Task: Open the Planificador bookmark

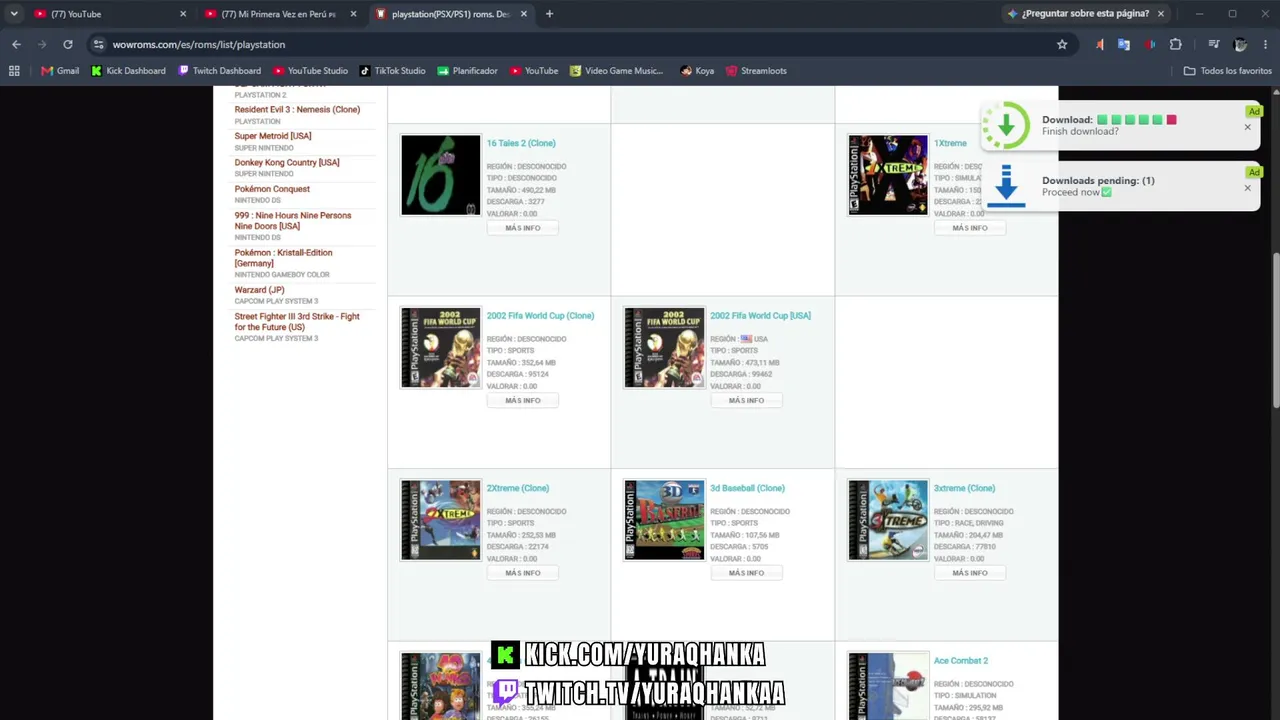Action: point(467,71)
